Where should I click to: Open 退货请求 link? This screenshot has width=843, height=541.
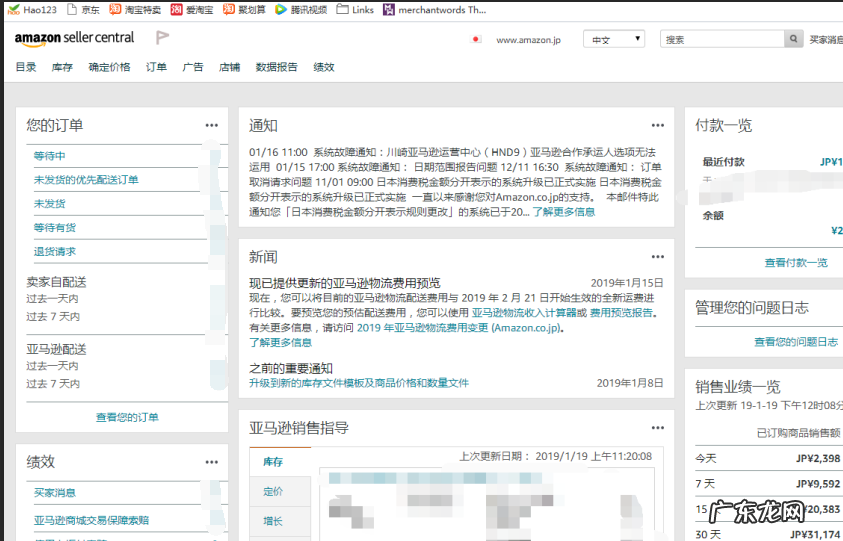55,252
